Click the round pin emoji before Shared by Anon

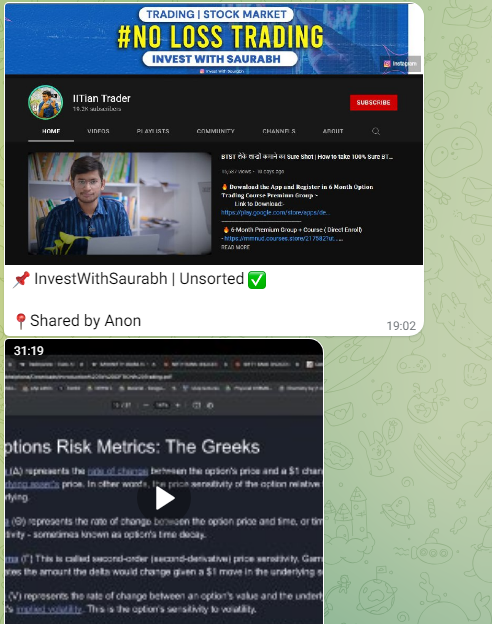21,321
